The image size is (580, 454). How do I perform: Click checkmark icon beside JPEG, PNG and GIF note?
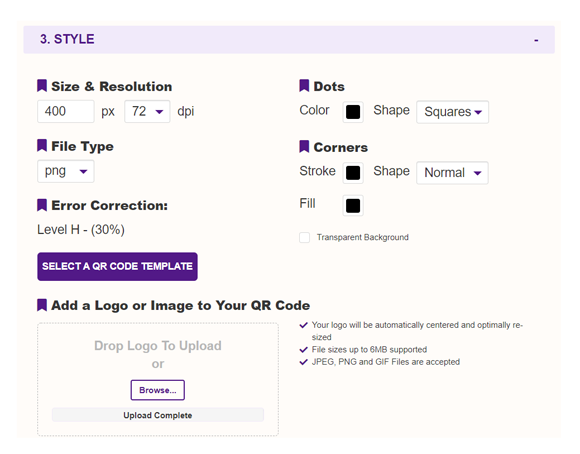coord(303,362)
